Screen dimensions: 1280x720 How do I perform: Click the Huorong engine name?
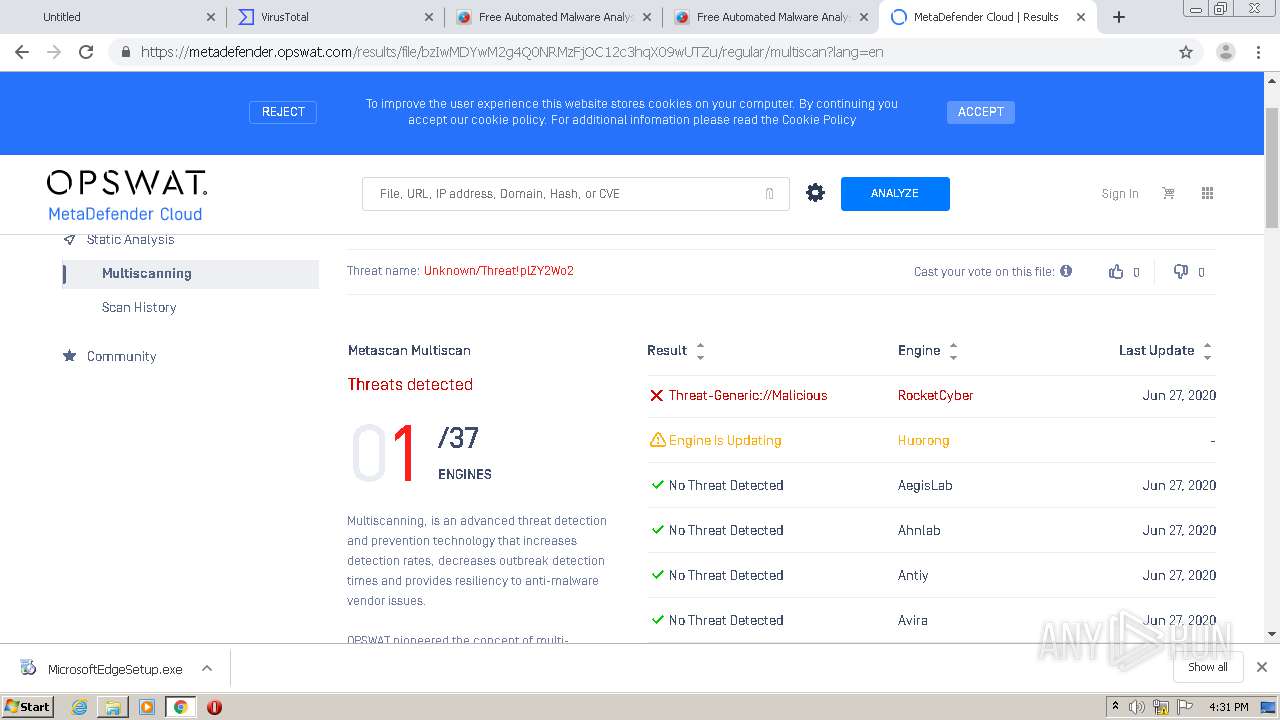point(924,440)
